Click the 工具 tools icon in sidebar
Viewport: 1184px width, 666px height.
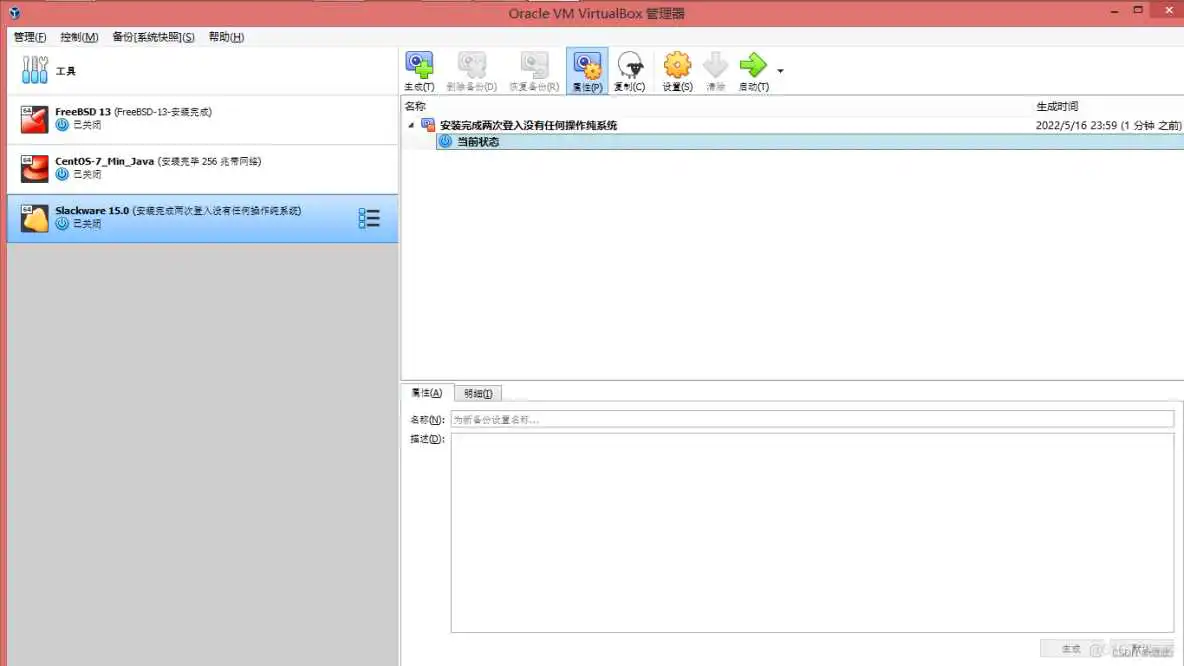pos(35,70)
